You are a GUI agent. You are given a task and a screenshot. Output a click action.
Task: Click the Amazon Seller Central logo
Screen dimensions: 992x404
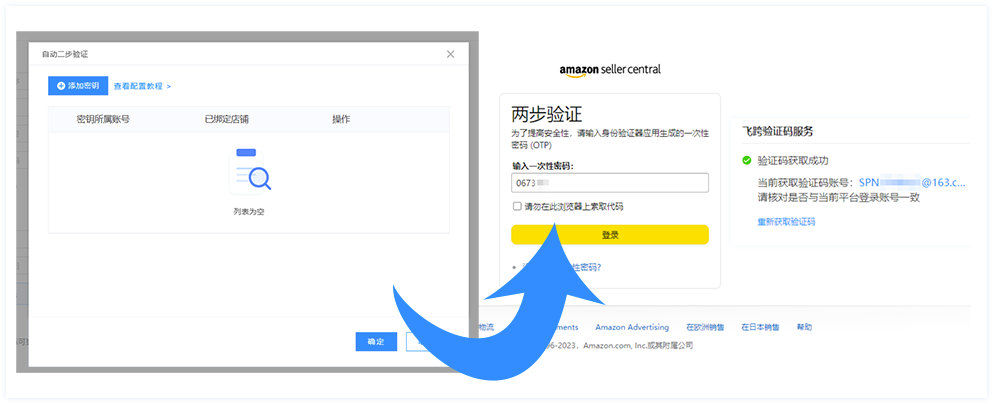[x=610, y=70]
